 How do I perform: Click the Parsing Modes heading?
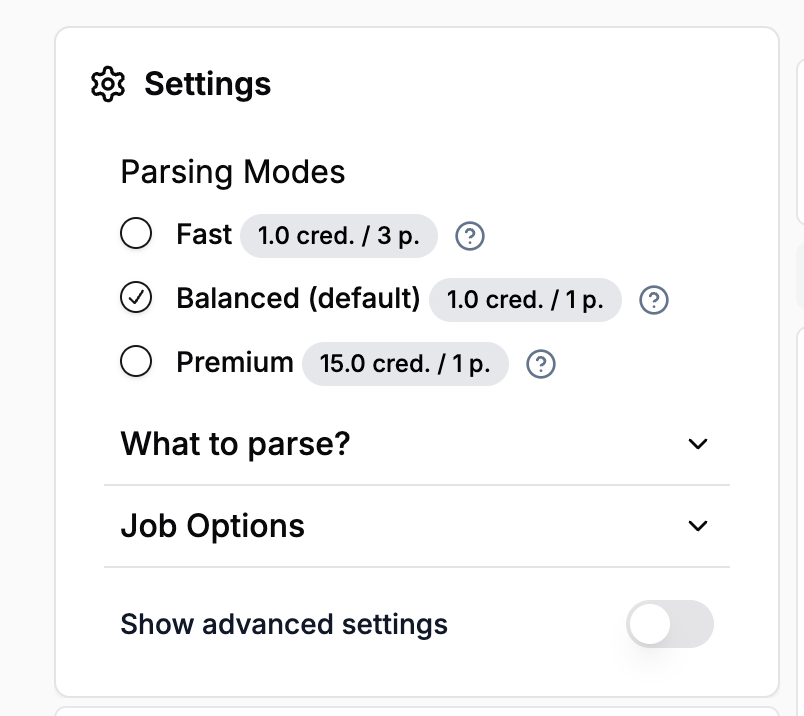(233, 172)
